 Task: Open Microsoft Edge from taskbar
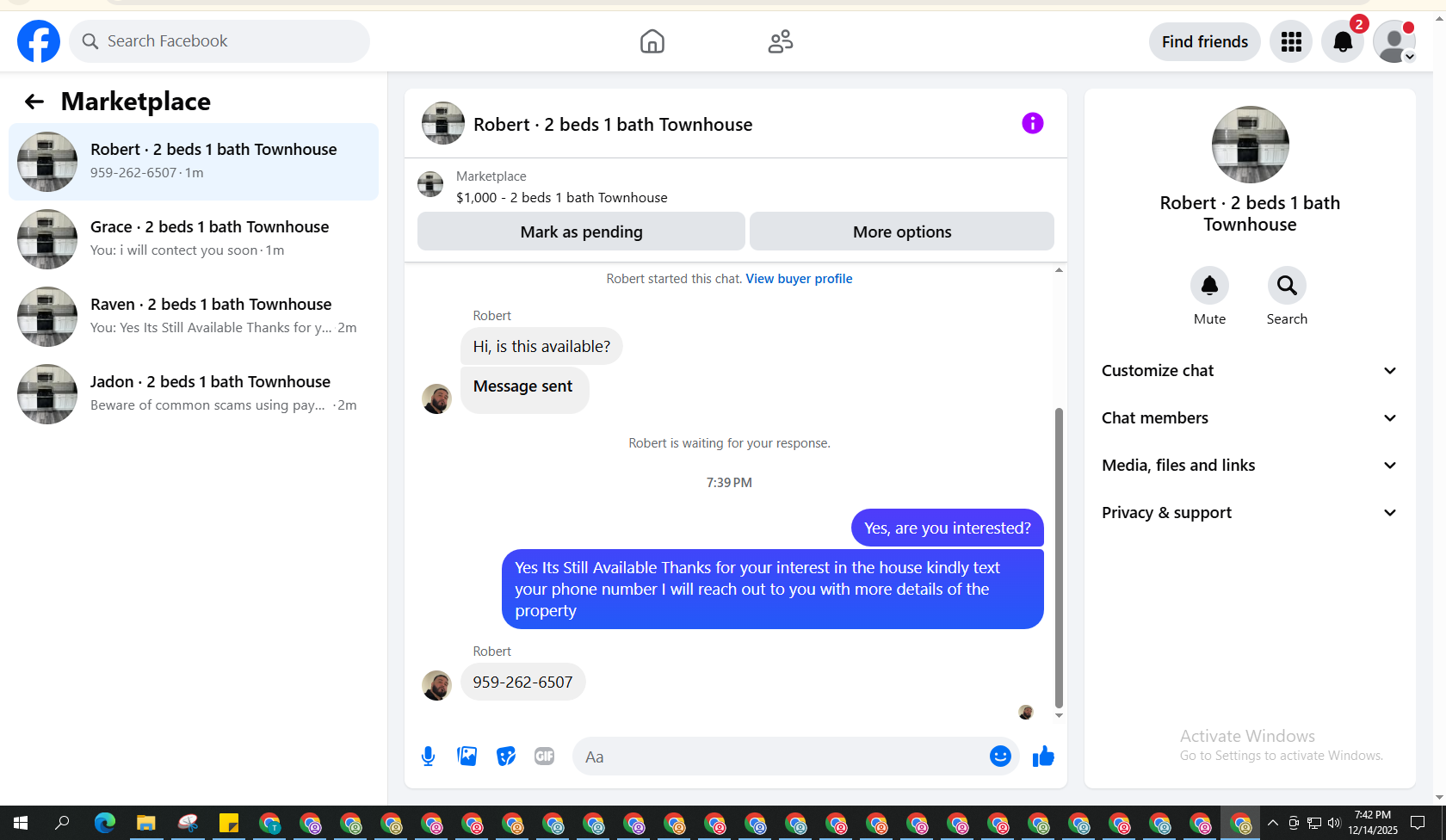point(105,824)
